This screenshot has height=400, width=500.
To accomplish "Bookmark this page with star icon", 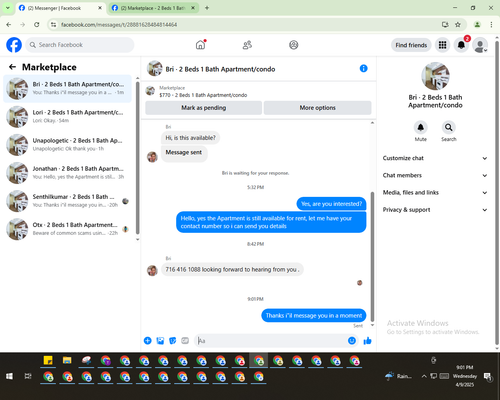I will pyautogui.click(x=458, y=24).
